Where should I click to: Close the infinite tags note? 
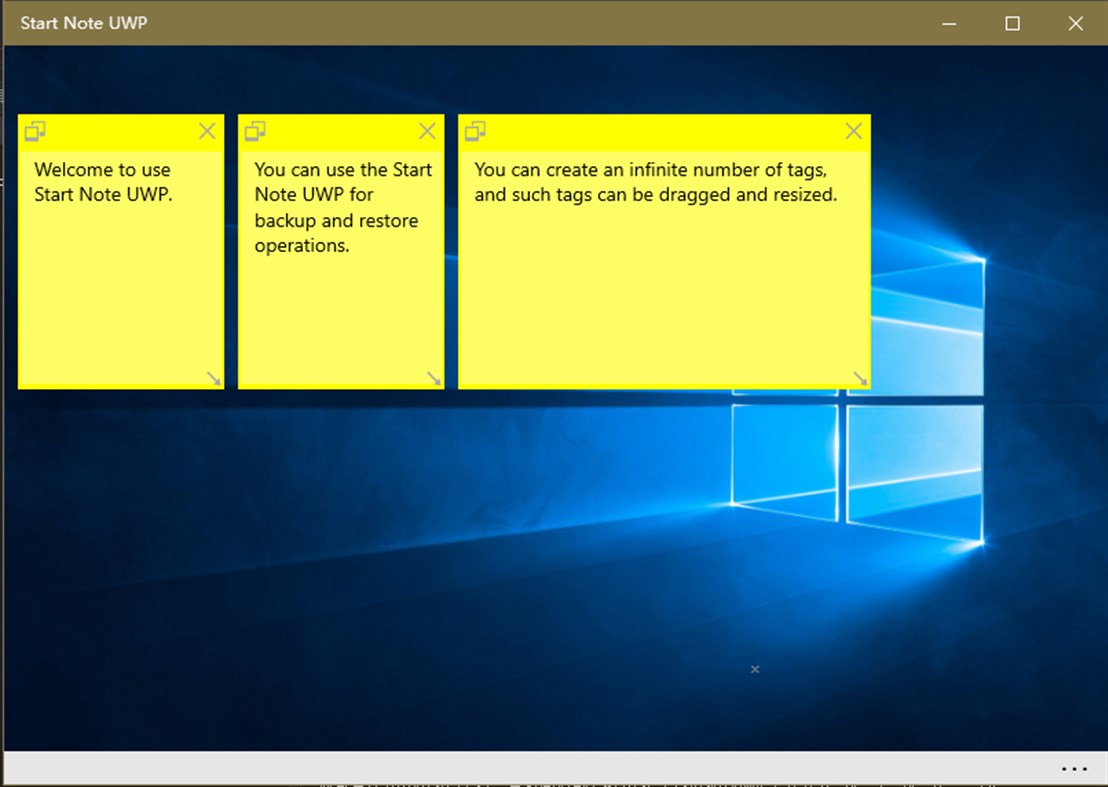point(853,130)
